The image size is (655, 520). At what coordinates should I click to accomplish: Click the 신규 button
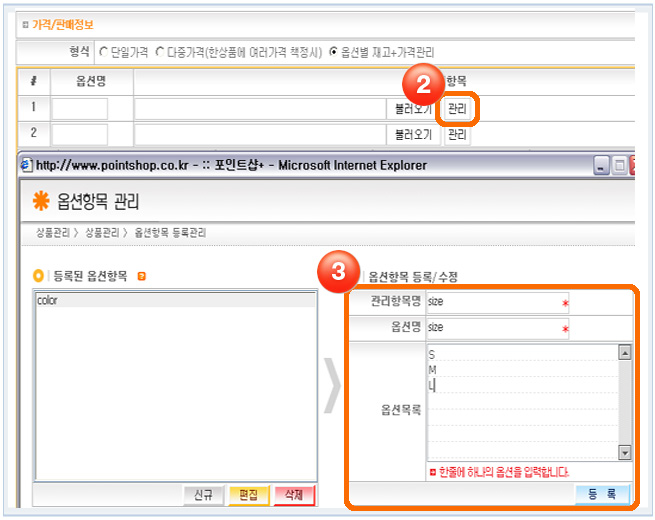[203, 494]
